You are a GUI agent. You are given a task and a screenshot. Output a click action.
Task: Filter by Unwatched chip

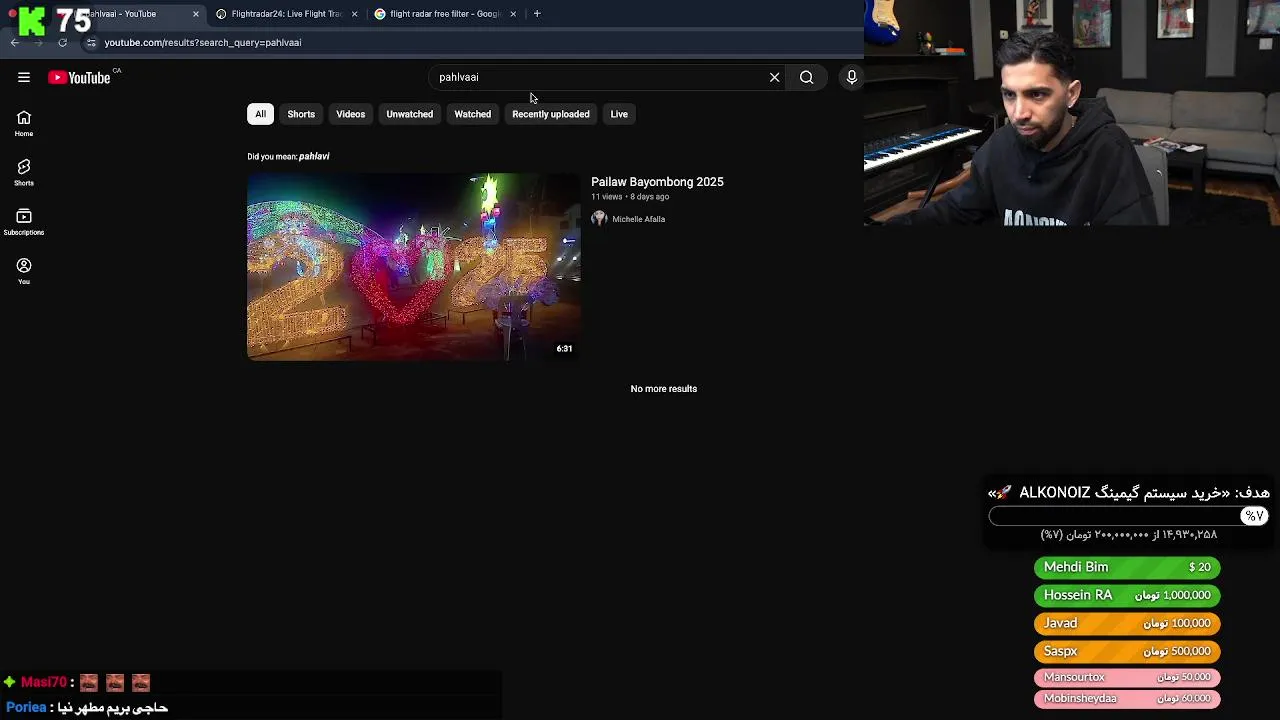[x=409, y=114]
